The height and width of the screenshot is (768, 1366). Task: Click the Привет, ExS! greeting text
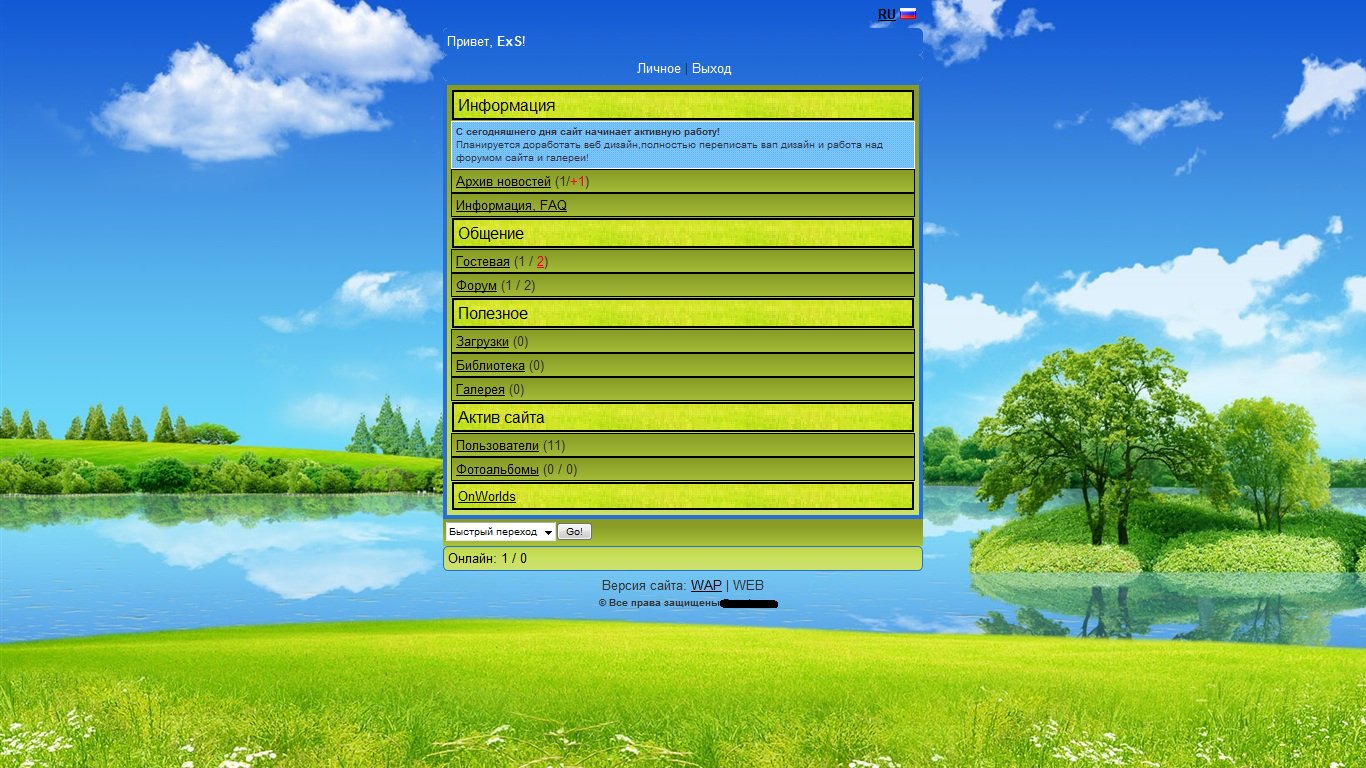[x=486, y=41]
